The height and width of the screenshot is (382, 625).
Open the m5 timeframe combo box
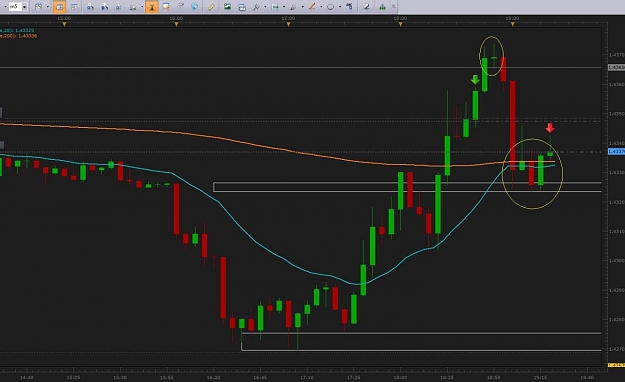click(x=18, y=6)
